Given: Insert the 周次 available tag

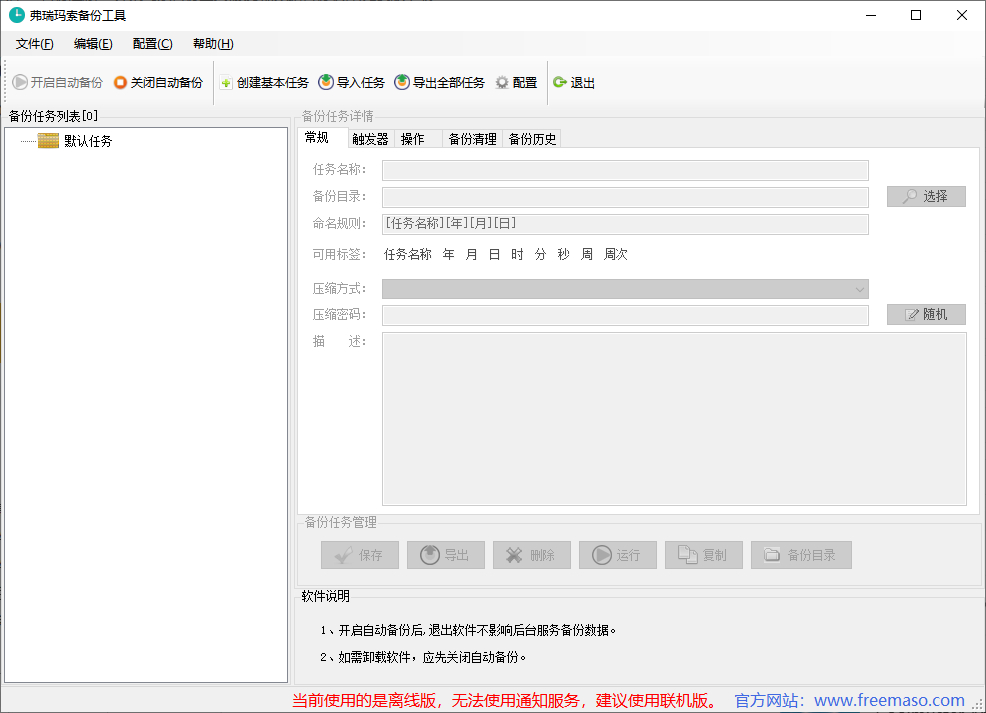Looking at the screenshot, I should 616,255.
